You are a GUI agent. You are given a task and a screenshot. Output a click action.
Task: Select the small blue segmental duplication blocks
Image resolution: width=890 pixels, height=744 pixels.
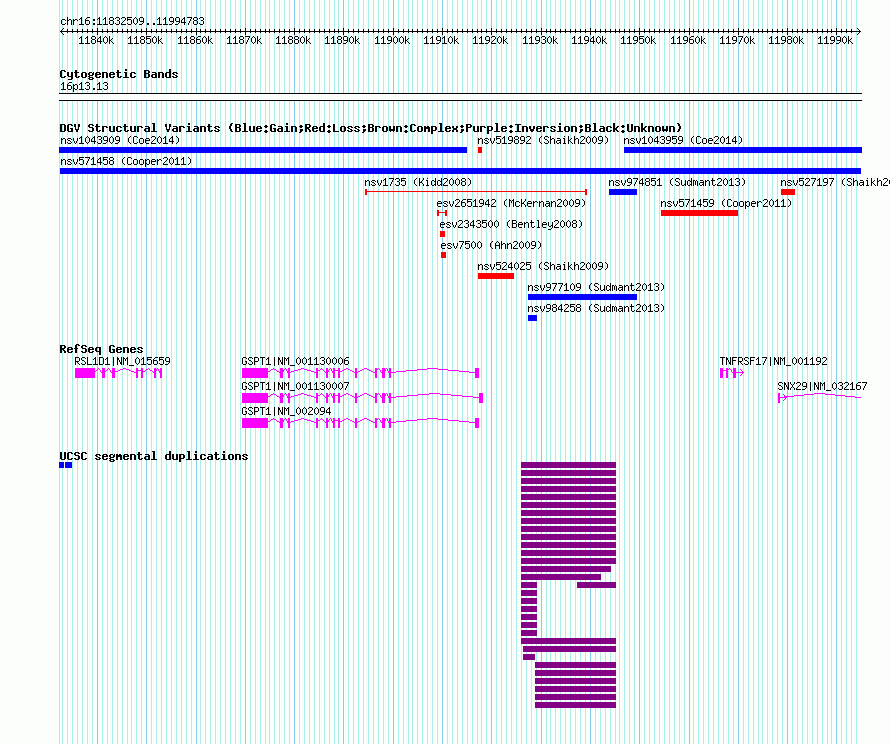click(x=66, y=465)
